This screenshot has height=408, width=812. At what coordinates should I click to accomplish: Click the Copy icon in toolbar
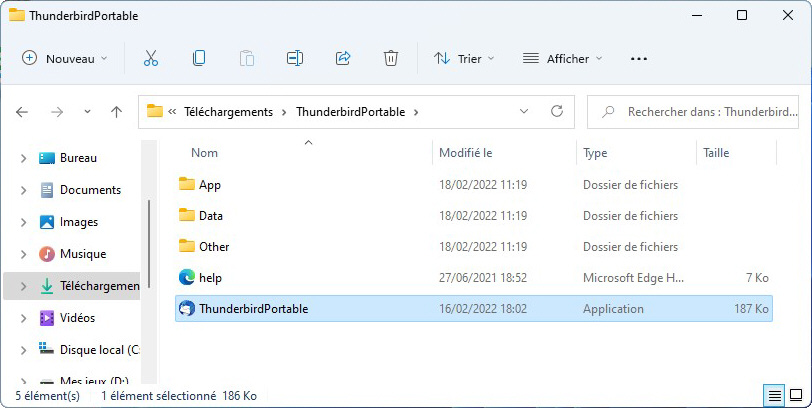tap(199, 58)
